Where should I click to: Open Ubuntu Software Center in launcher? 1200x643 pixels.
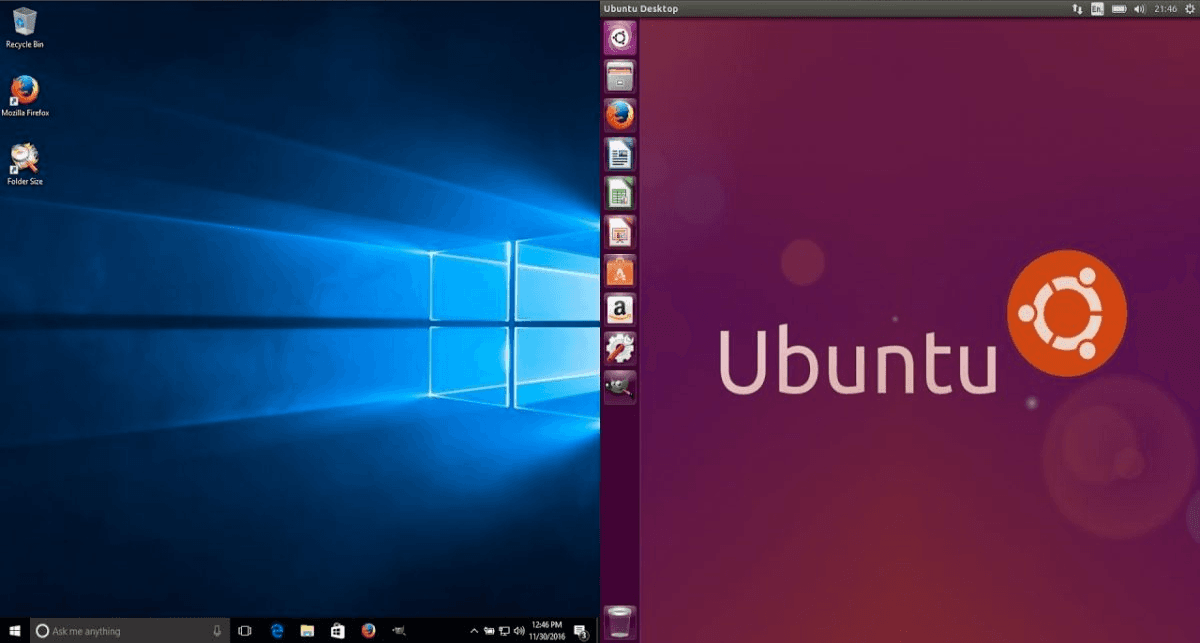point(620,271)
